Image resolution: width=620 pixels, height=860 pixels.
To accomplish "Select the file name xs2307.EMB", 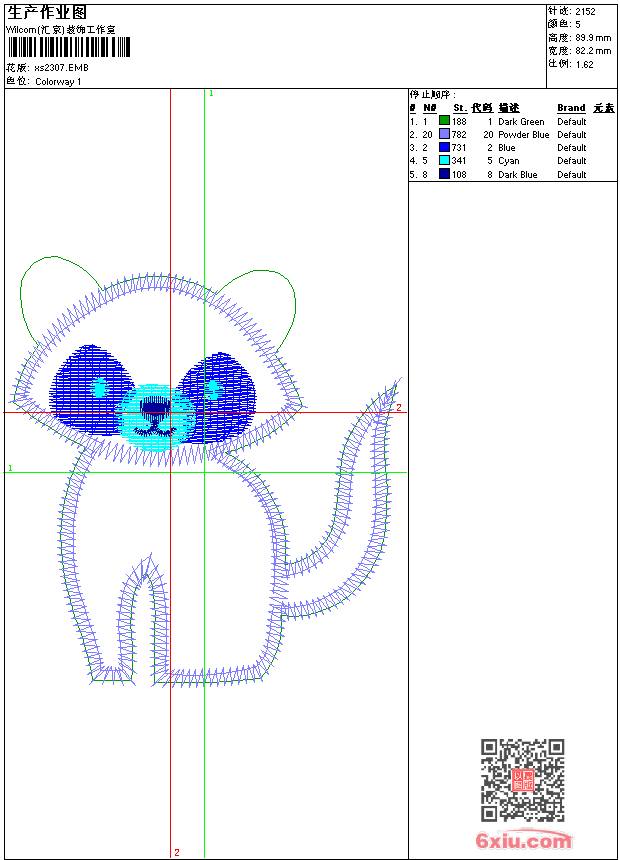I will coord(61,68).
